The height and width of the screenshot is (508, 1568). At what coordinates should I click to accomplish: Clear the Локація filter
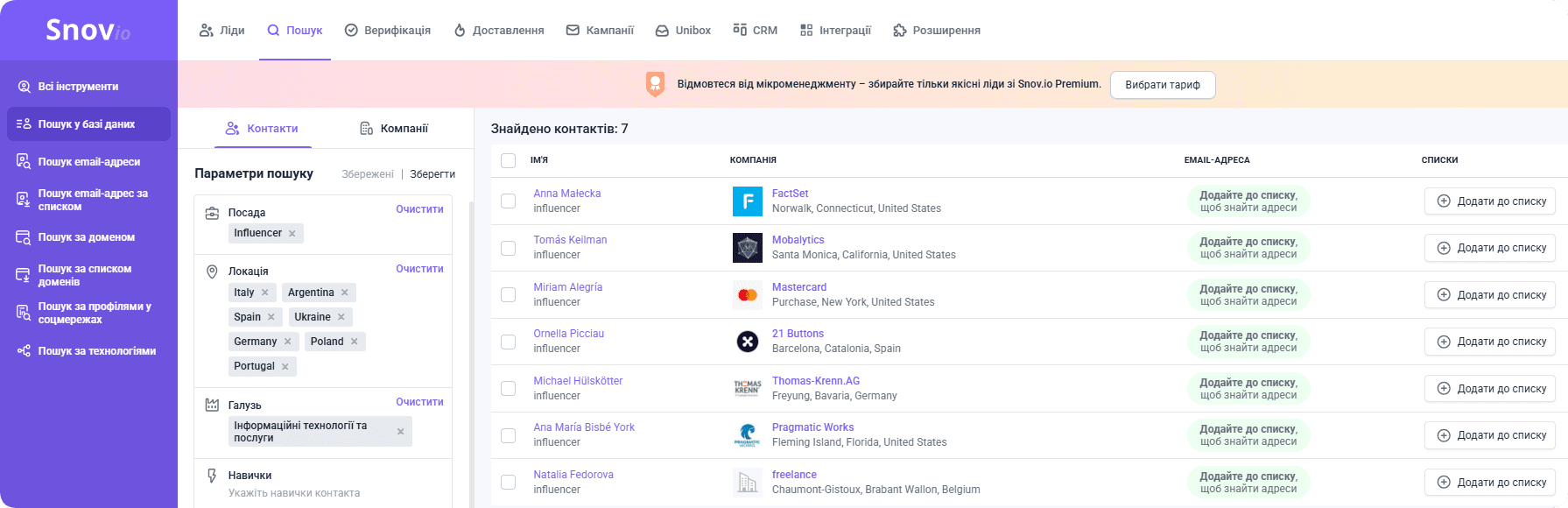point(419,269)
